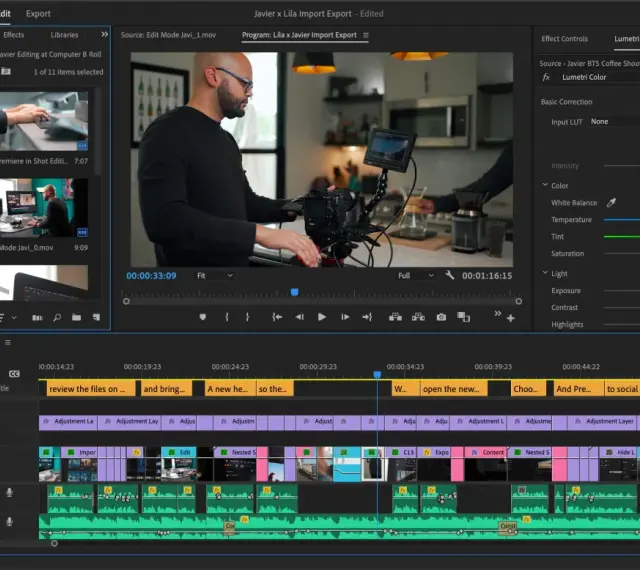Toggle the Lumetri Color fx icon

click(x=546, y=77)
